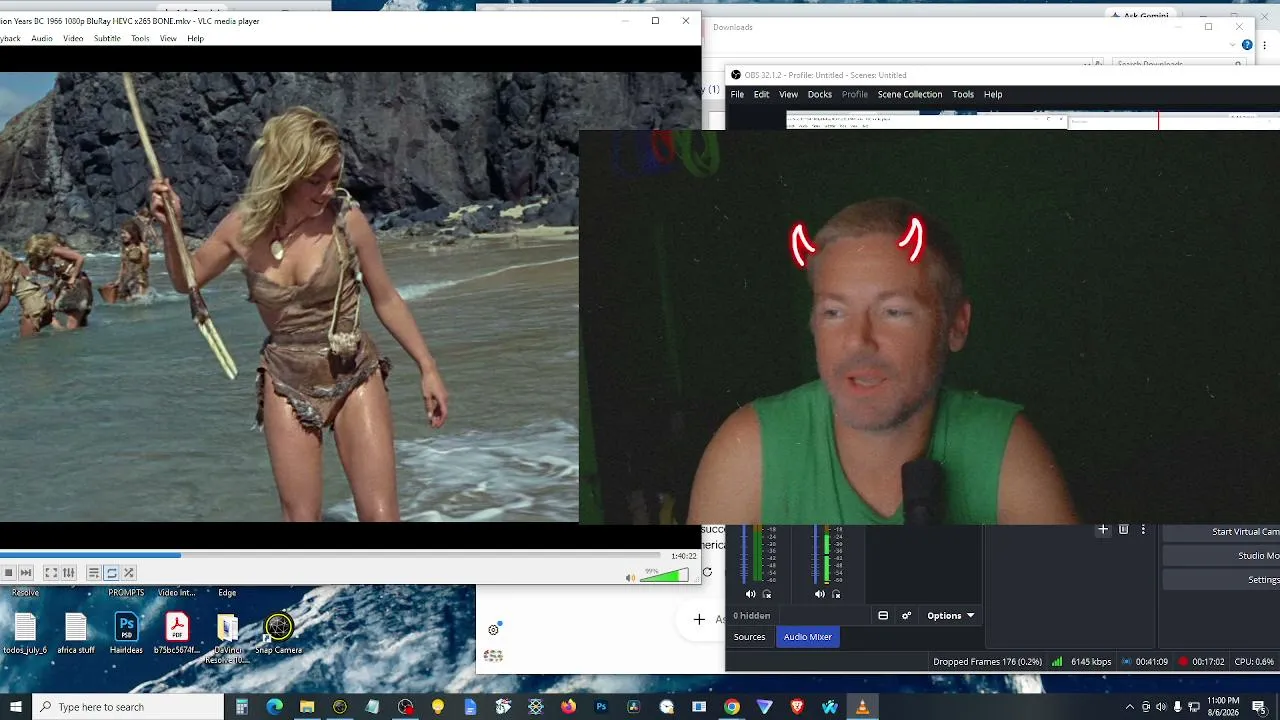Viewport: 1280px width, 720px height.
Task: Toggle monitoring on first OBS audio channel
Action: (x=767, y=594)
